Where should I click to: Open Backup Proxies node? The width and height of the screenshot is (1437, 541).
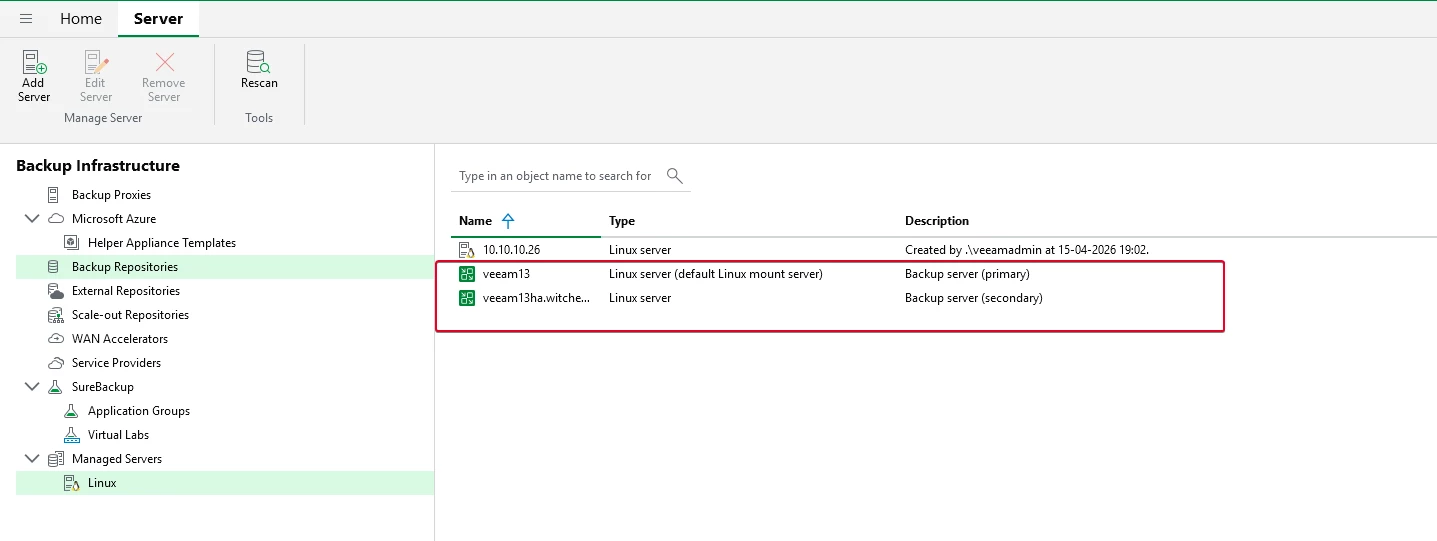coord(111,195)
